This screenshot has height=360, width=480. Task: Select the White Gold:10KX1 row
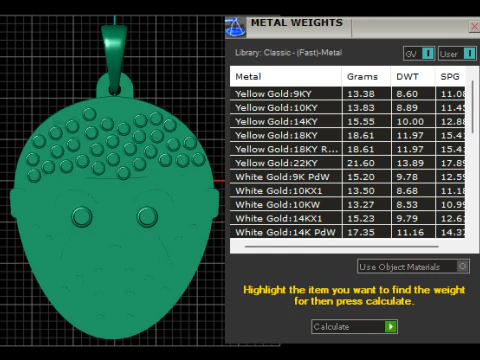tap(348, 191)
